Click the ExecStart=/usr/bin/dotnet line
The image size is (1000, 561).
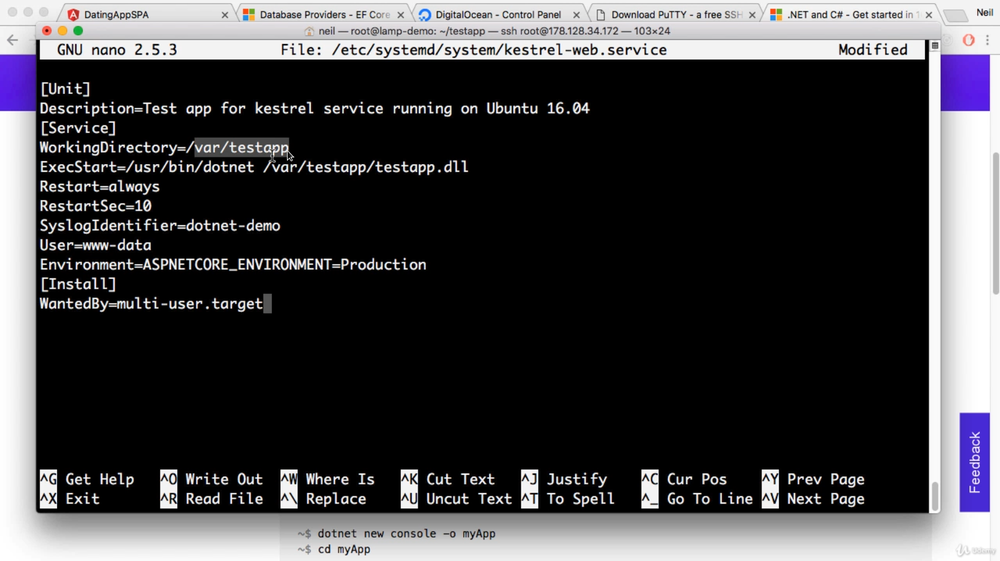pos(254,167)
